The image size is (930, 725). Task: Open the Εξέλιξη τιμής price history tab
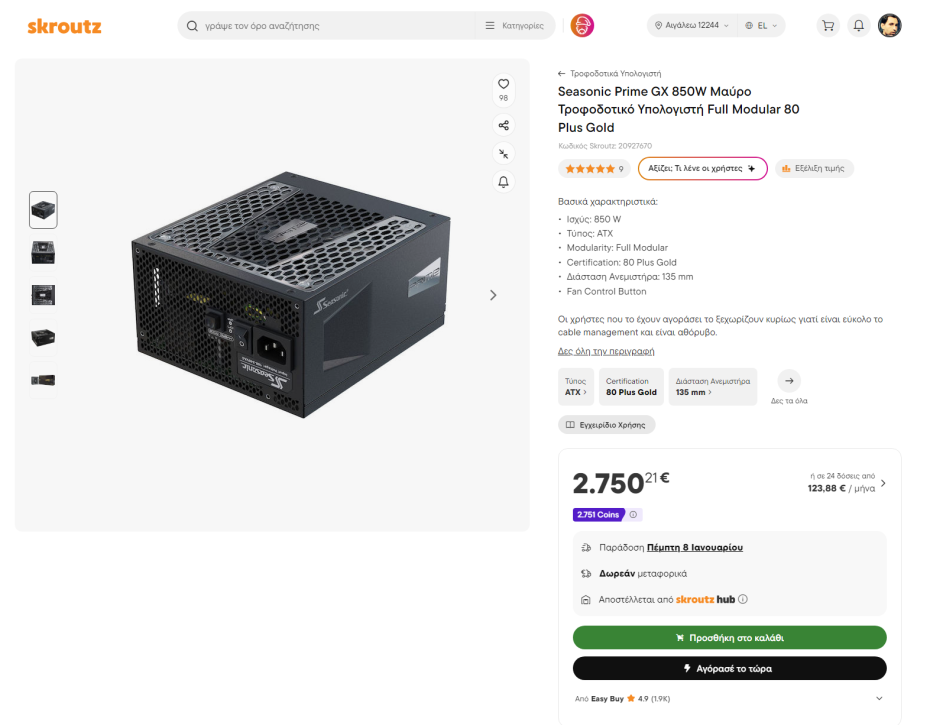[813, 168]
